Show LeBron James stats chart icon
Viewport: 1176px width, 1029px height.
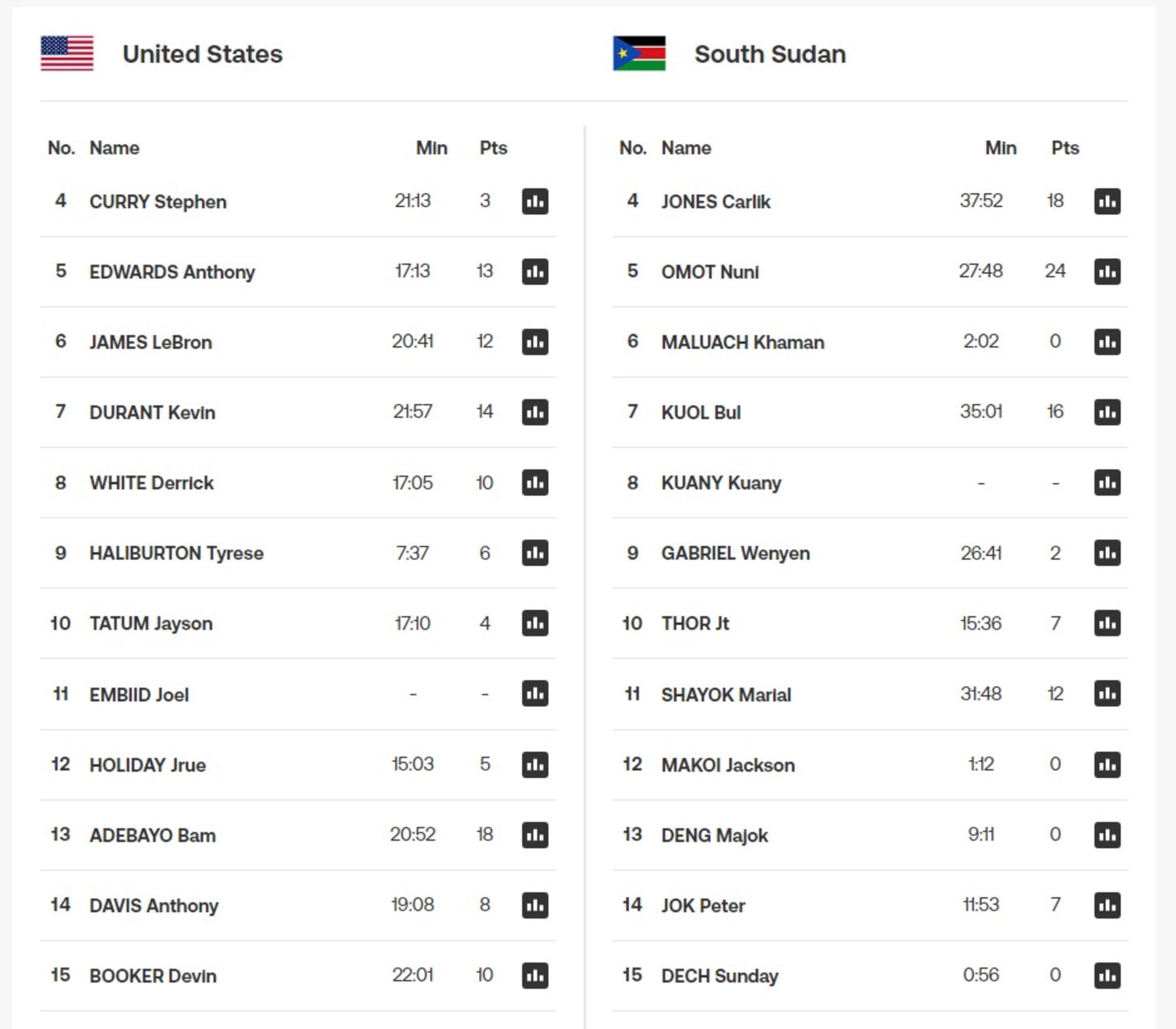(x=534, y=342)
